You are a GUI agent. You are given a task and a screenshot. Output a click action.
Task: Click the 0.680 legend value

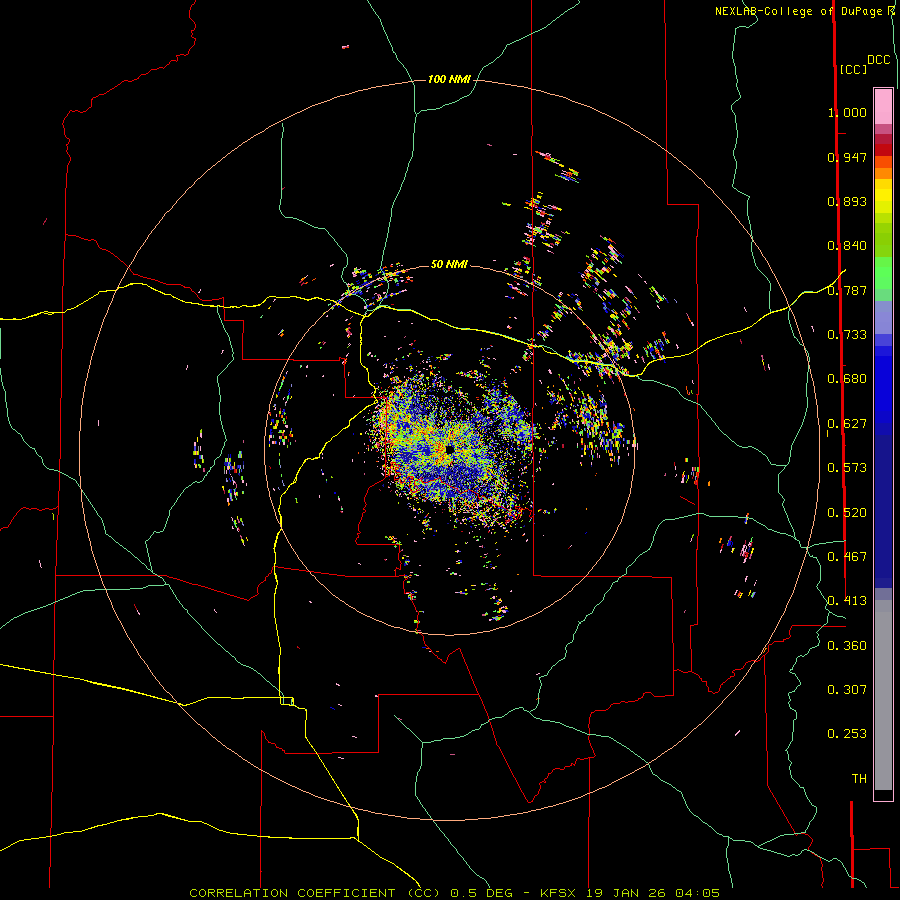coord(847,379)
